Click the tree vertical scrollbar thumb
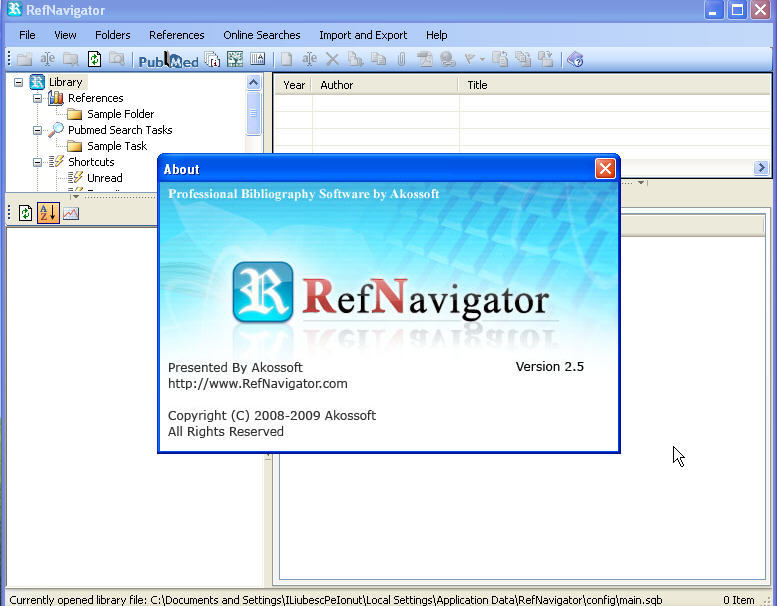 click(253, 113)
